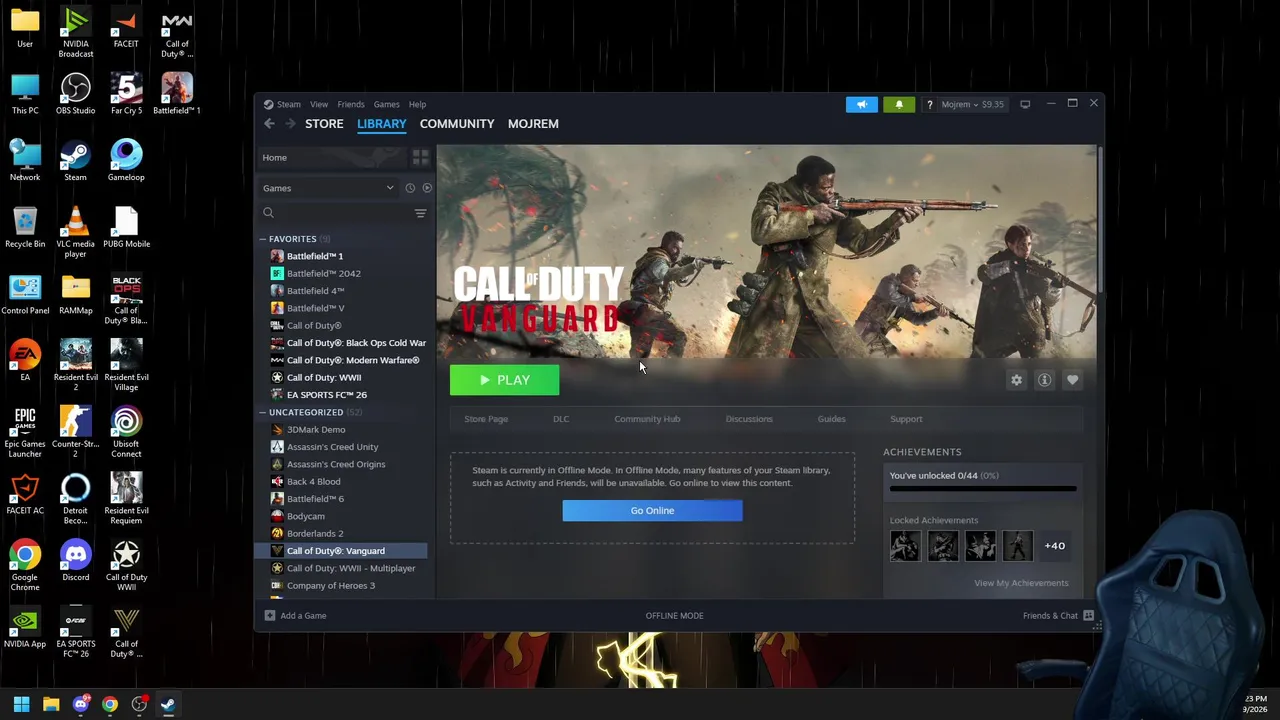Switch to the COMMUNITY tab
This screenshot has width=1280, height=720.
[x=457, y=124]
